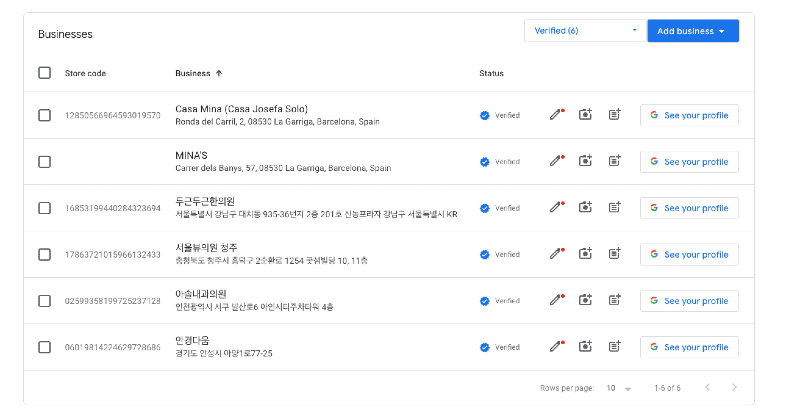
Task: Tick the checkbox for 인경다음 row
Action: 44,347
